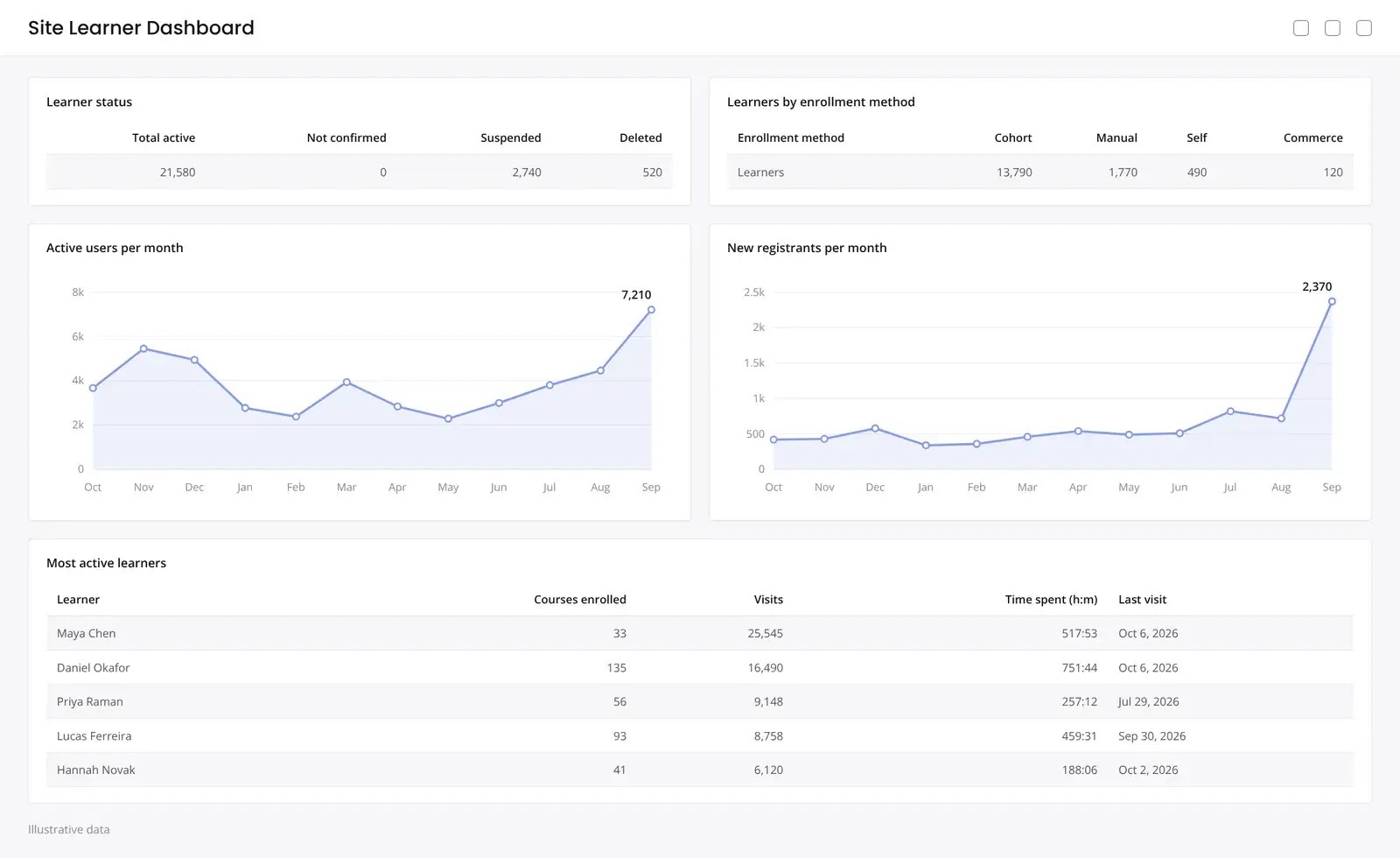The height and width of the screenshot is (858, 1400).
Task: Open learner Lucas Ferreira
Action: [94, 735]
